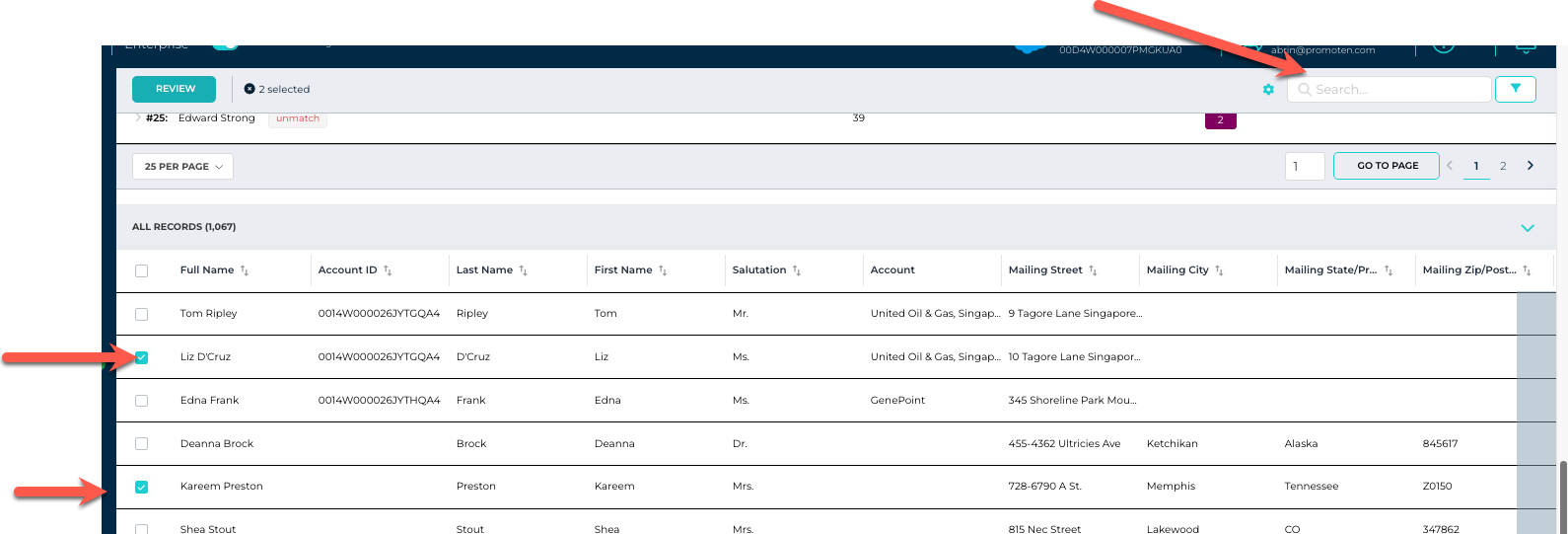The height and width of the screenshot is (534, 1568).
Task: Open the 25 PER PAGE dropdown
Action: point(182,167)
